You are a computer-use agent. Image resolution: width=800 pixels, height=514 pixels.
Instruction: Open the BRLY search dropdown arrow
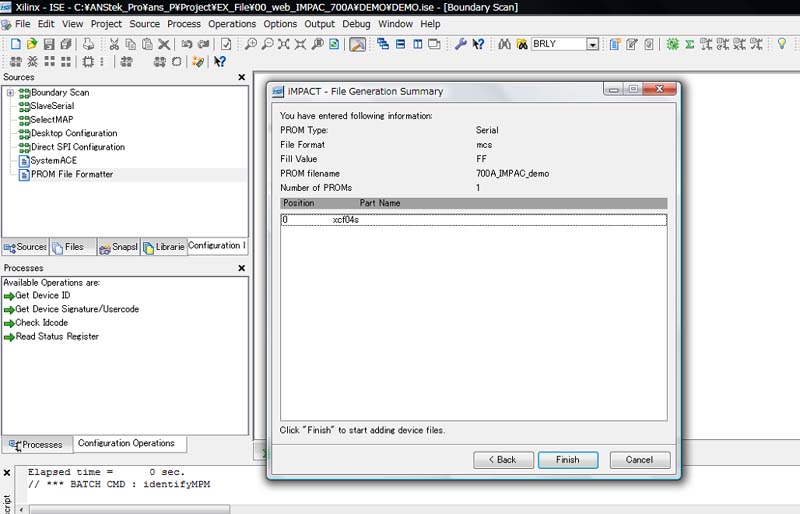click(592, 44)
